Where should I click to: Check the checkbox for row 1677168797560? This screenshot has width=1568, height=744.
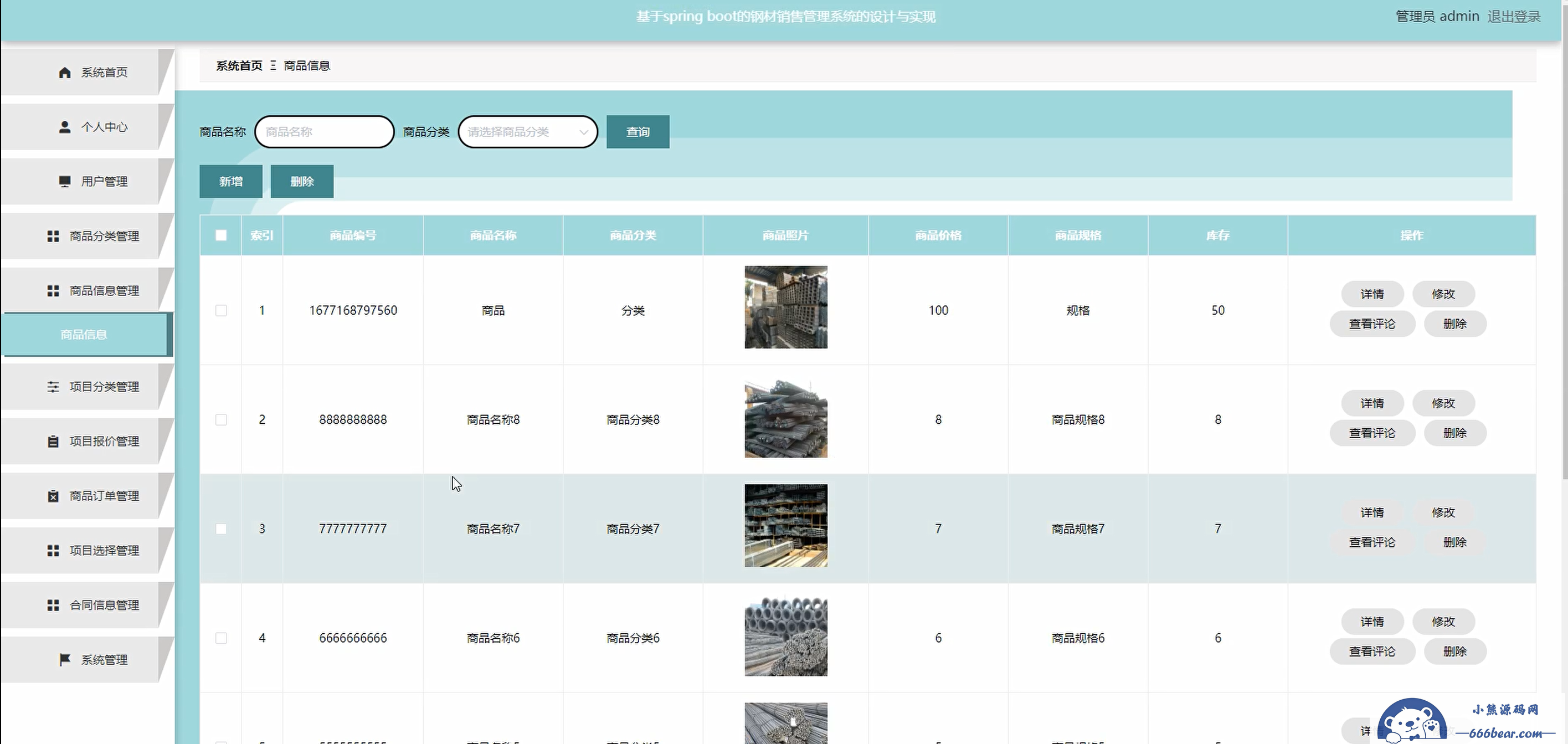(x=221, y=310)
